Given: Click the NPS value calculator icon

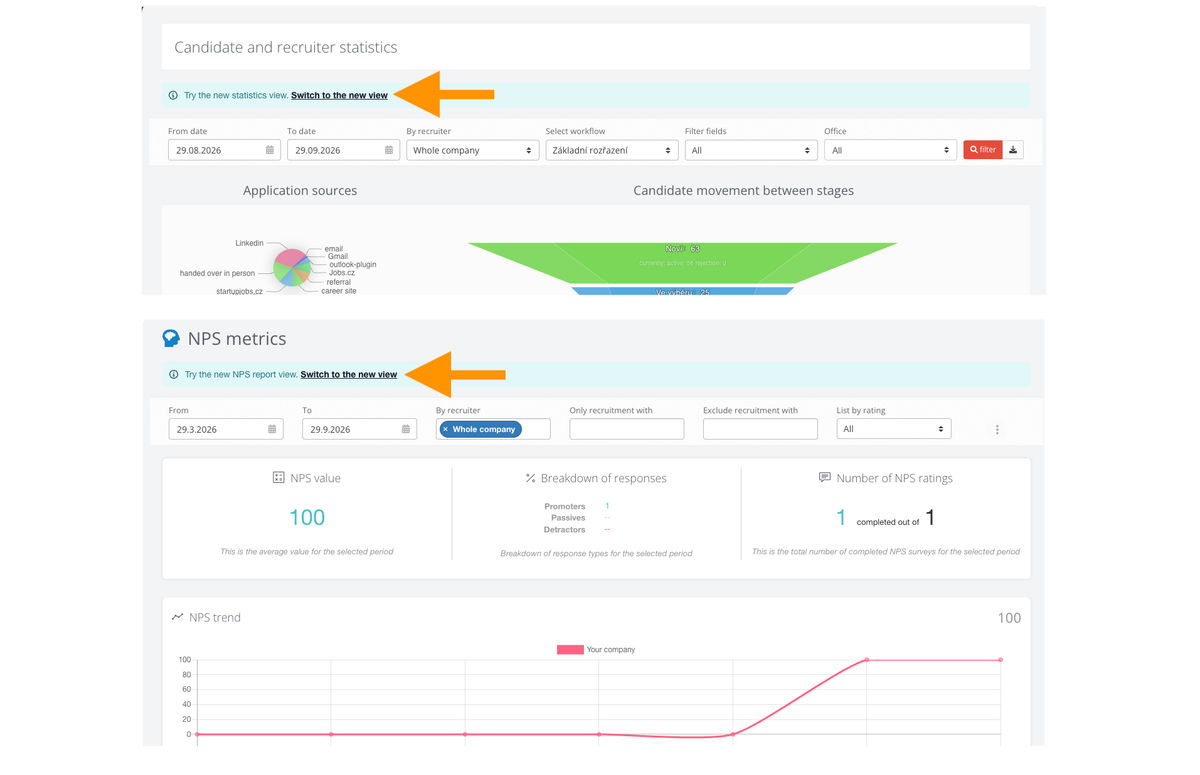Looking at the screenshot, I should coord(278,478).
